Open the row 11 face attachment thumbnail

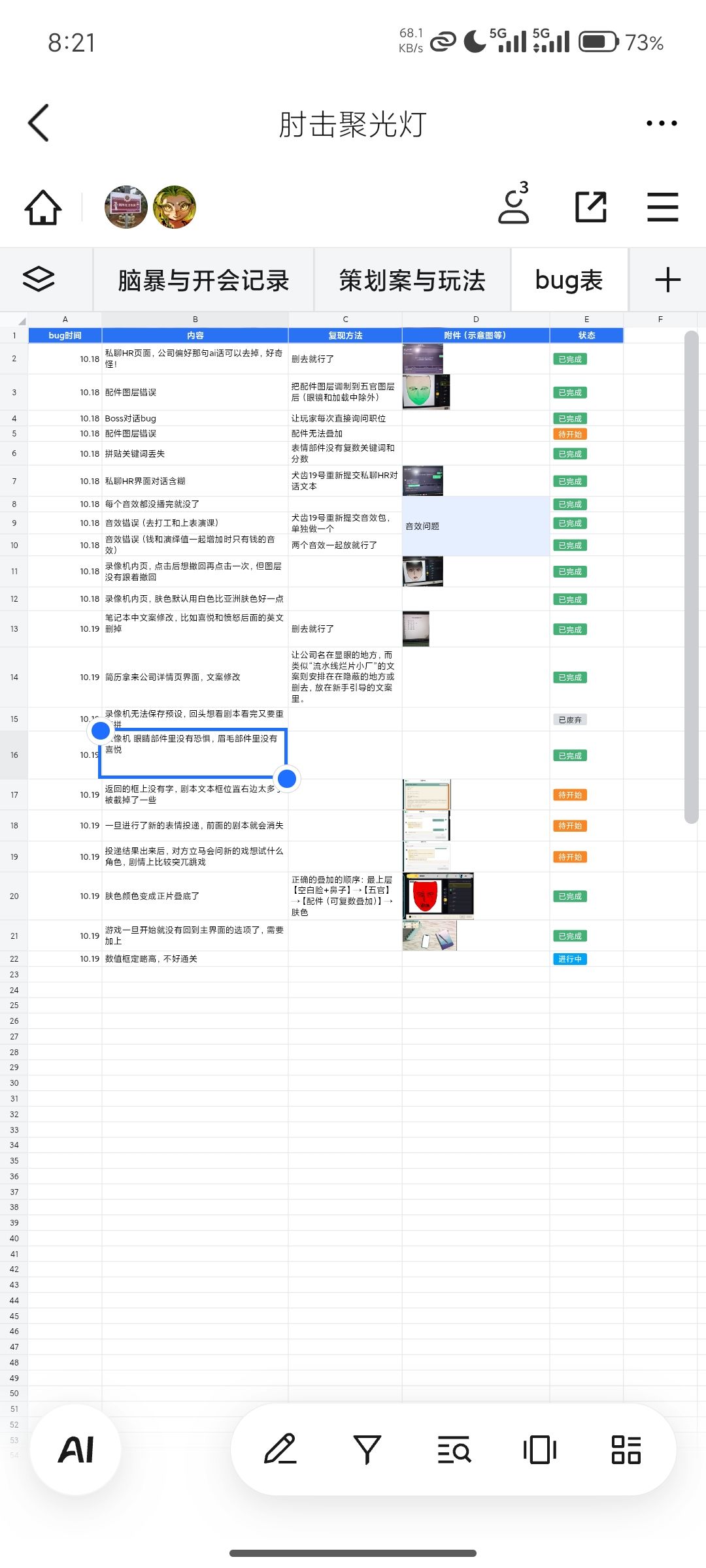pos(423,571)
